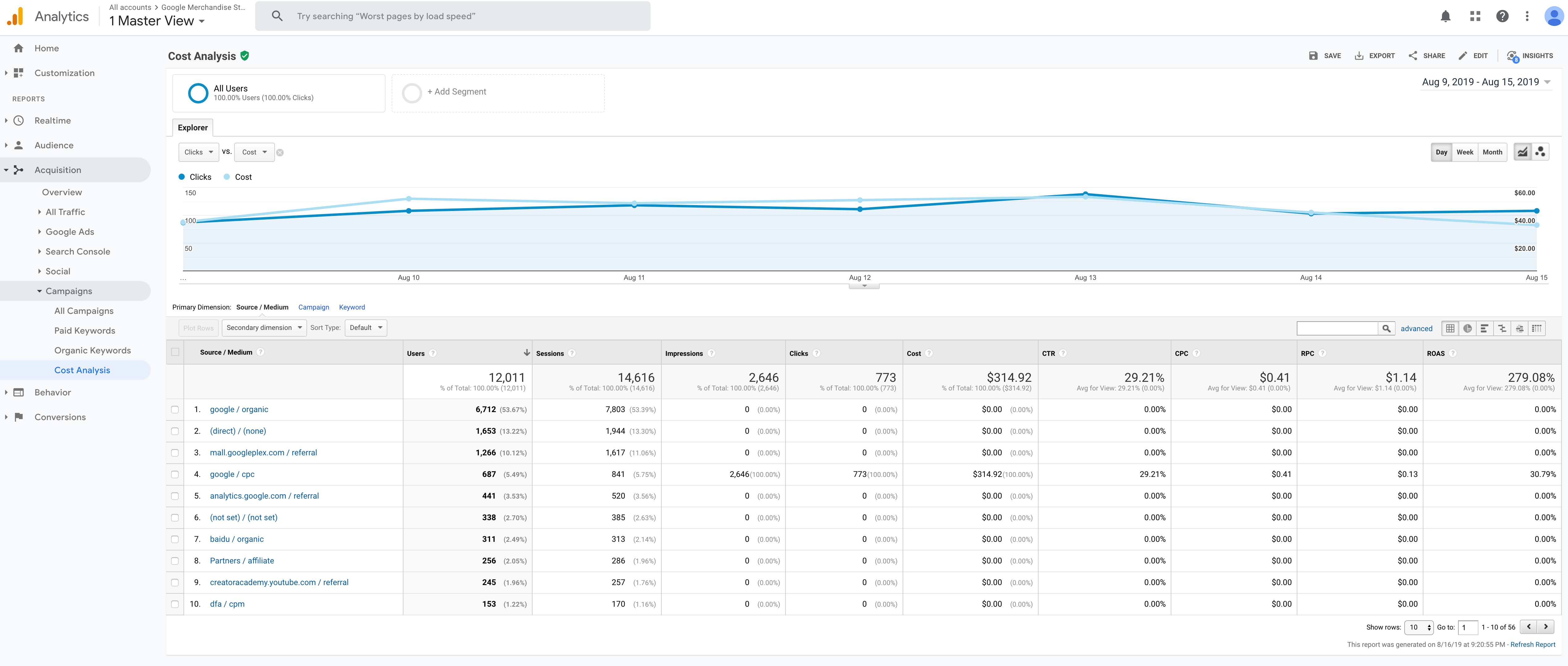Change the Show rows selector
Viewport: 1568px width, 666px height.
pyautogui.click(x=1418, y=627)
